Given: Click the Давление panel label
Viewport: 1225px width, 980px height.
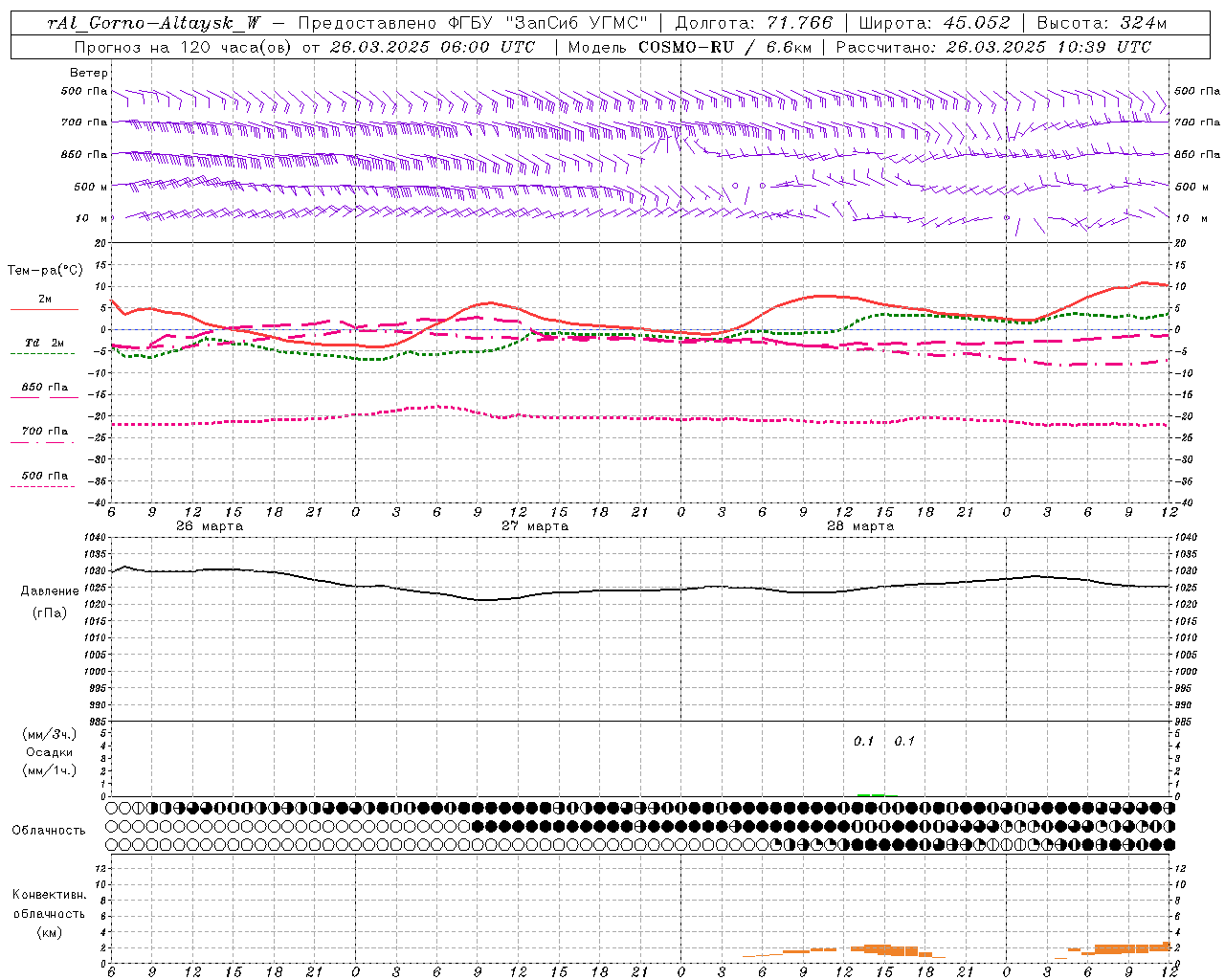Looking at the screenshot, I should point(50,591).
